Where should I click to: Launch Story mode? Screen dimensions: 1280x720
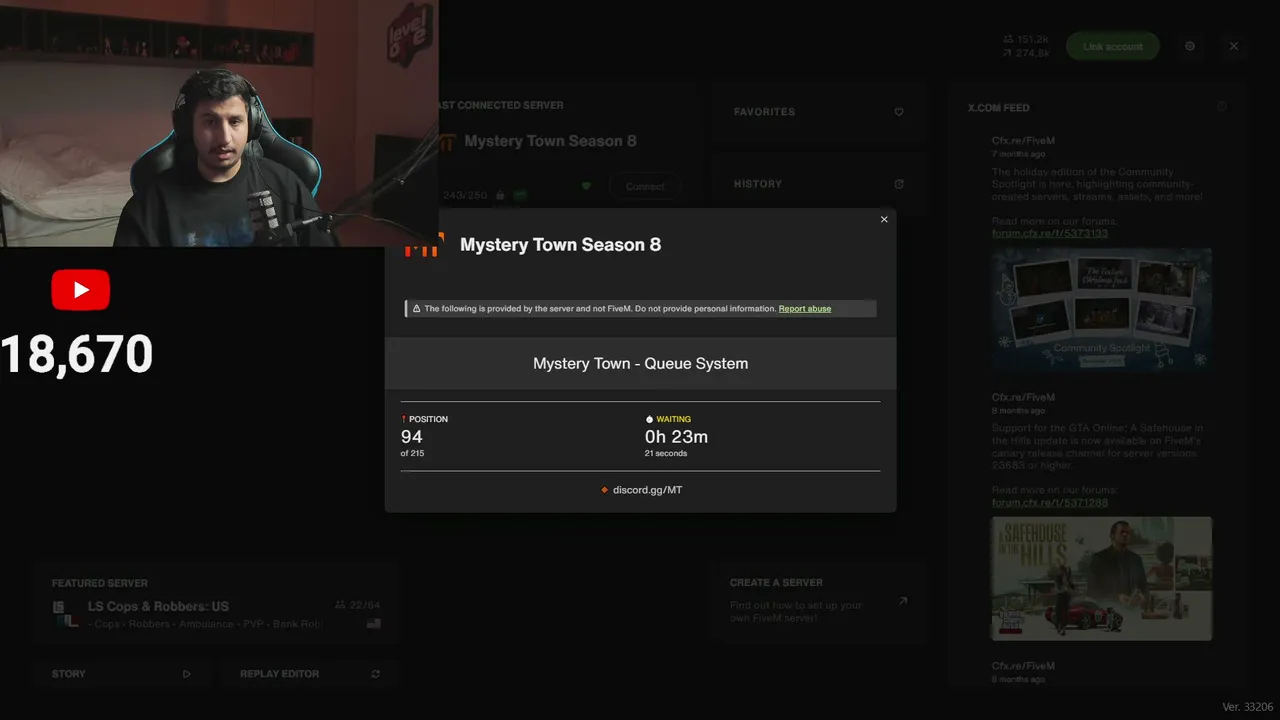[x=121, y=674]
